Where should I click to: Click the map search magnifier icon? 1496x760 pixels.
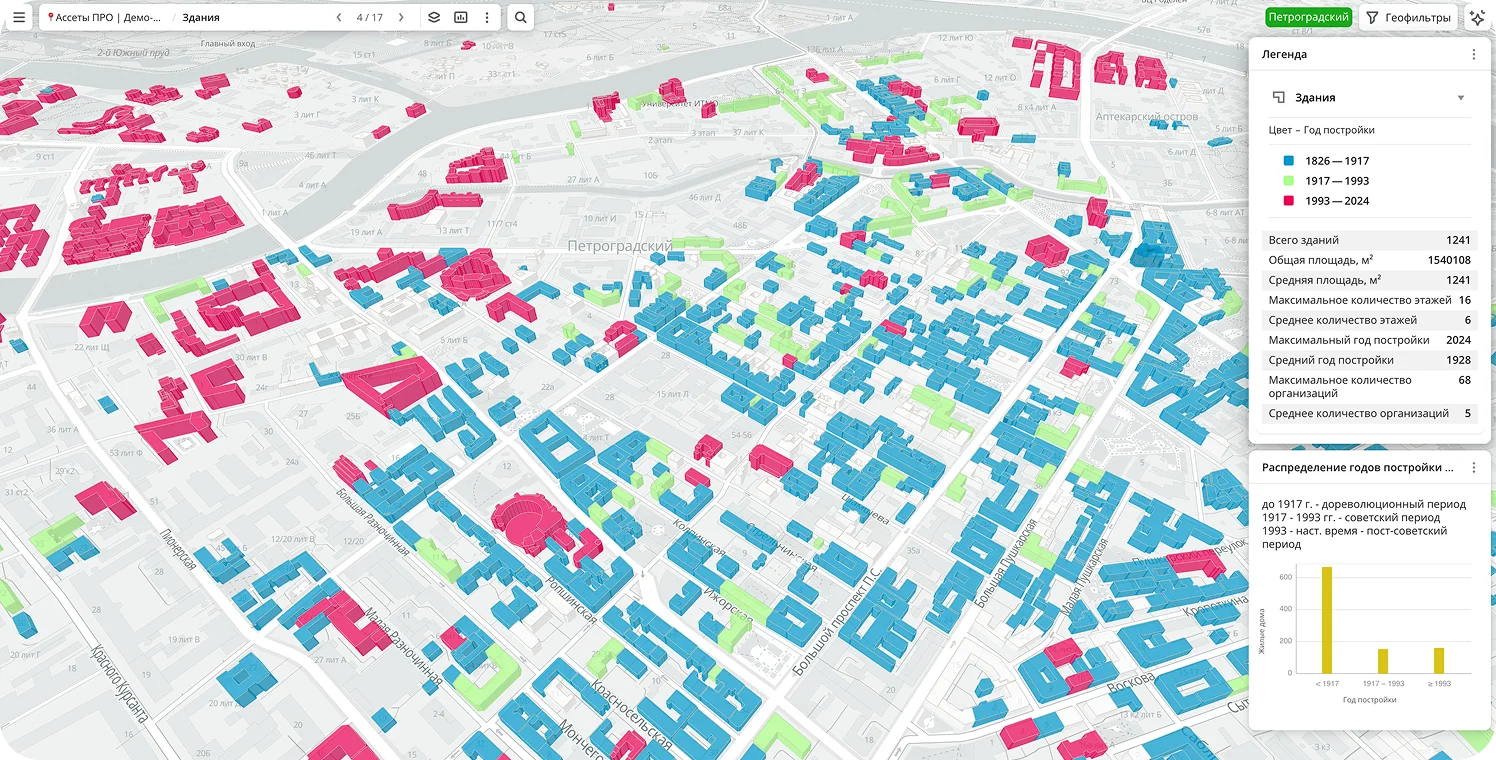[x=520, y=17]
